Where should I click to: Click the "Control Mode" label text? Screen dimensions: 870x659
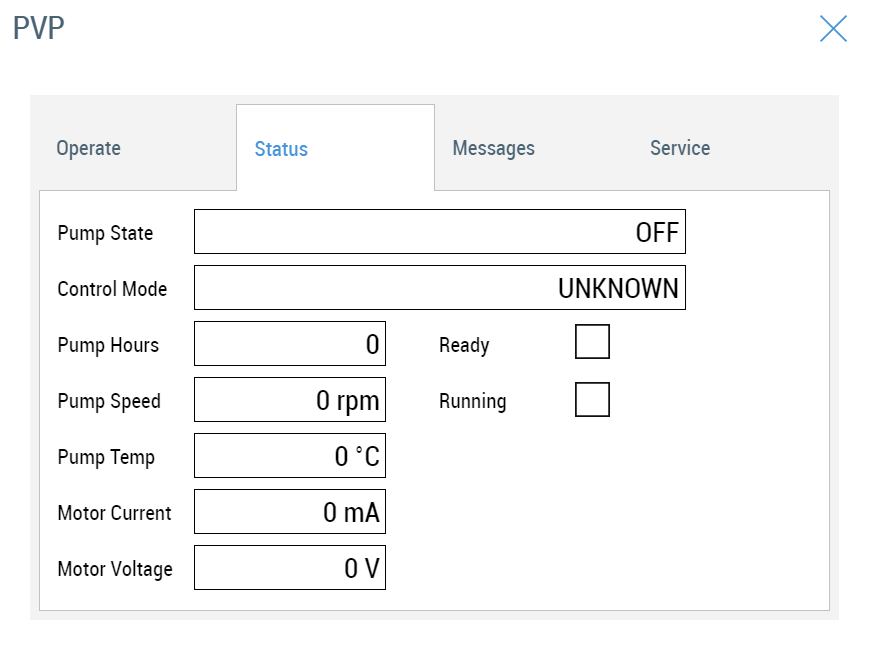pyautogui.click(x=112, y=289)
